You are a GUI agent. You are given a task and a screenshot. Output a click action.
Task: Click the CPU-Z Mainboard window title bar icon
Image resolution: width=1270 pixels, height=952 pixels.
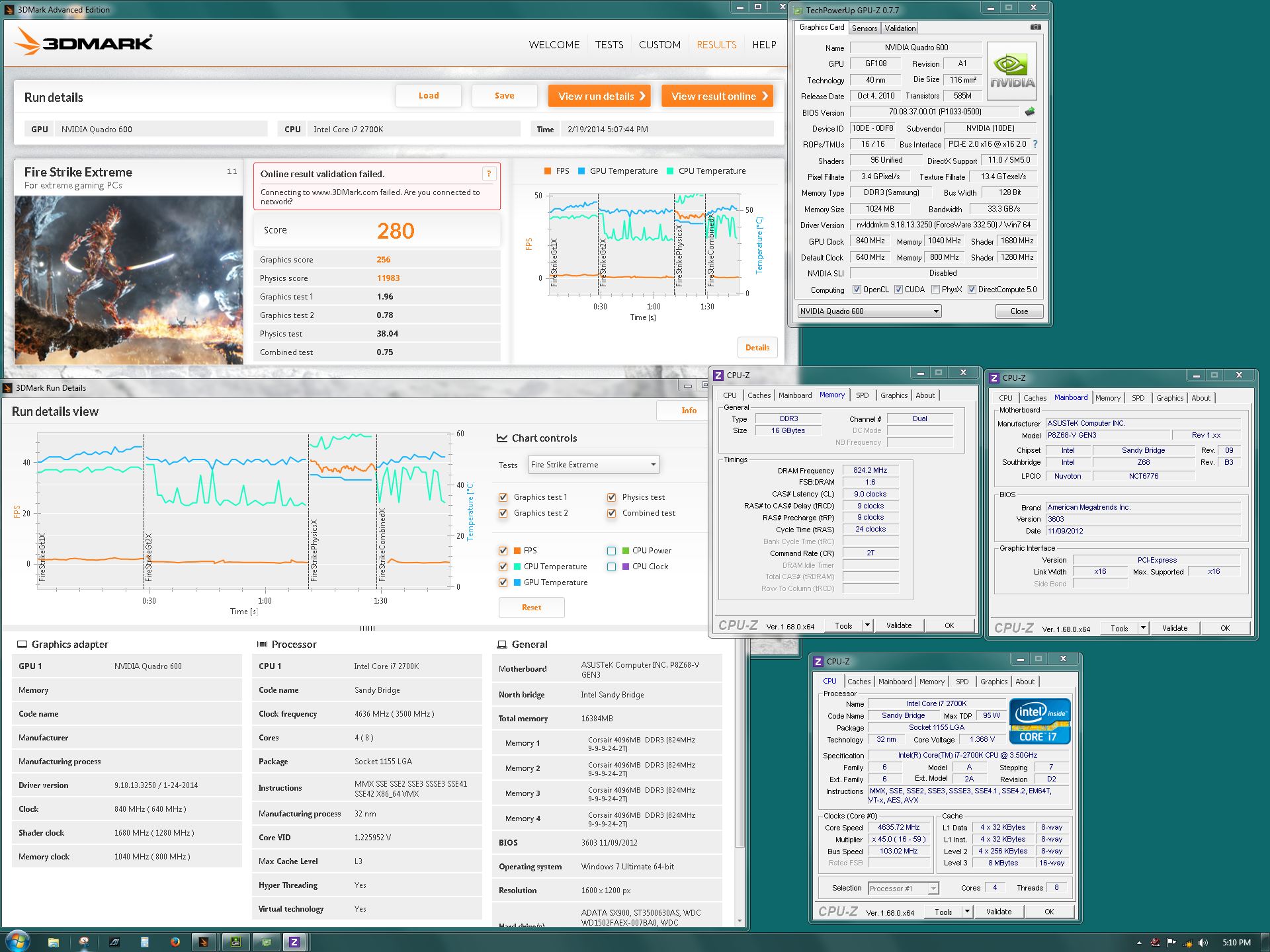click(994, 377)
